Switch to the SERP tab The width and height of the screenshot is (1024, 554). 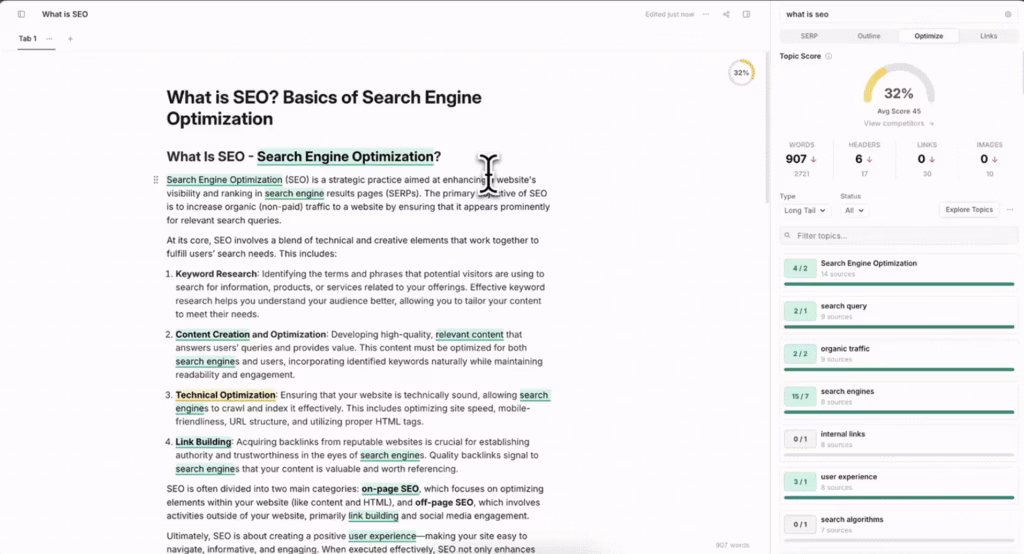tap(809, 36)
